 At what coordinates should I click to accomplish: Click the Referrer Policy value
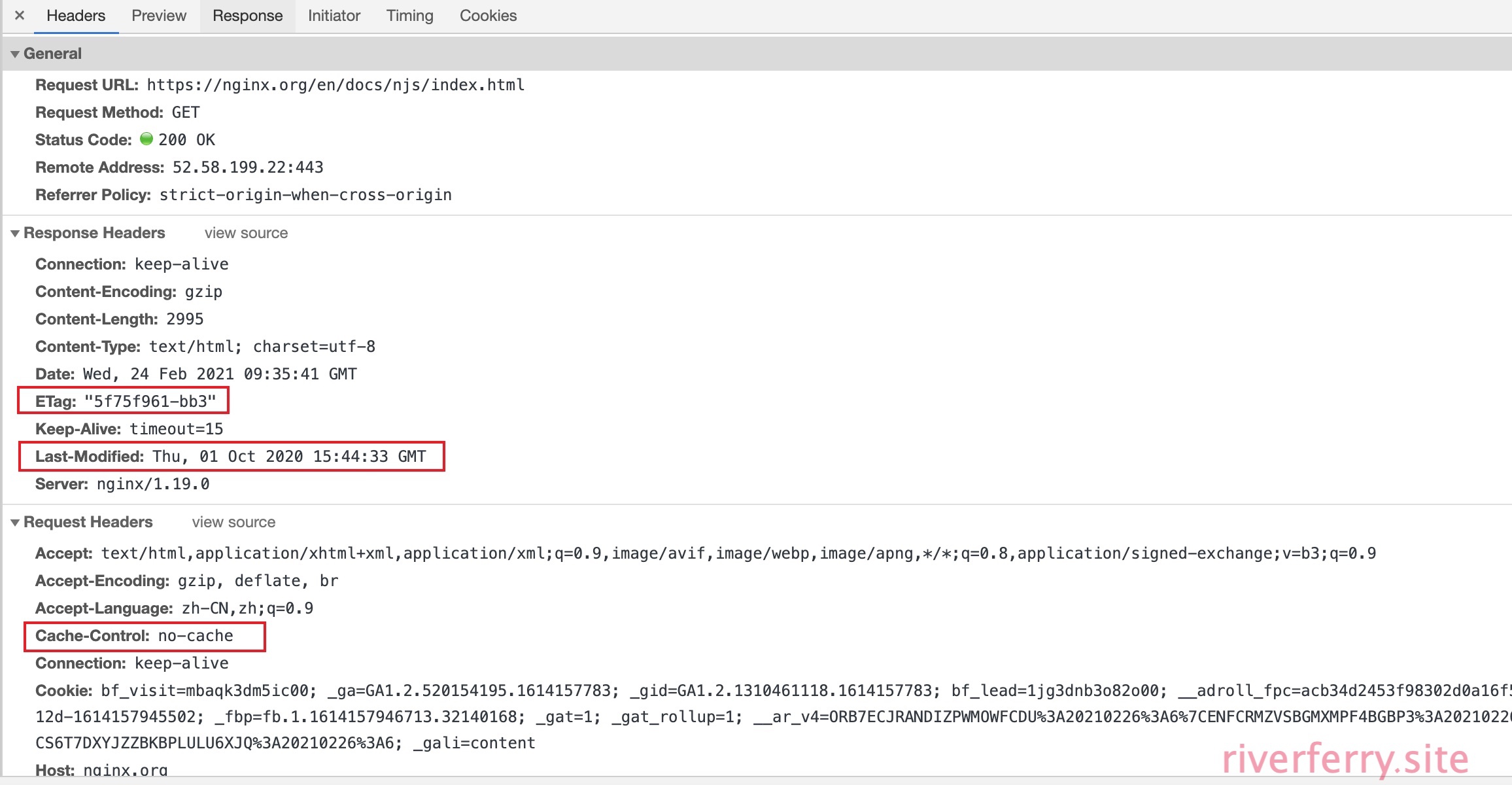point(305,195)
